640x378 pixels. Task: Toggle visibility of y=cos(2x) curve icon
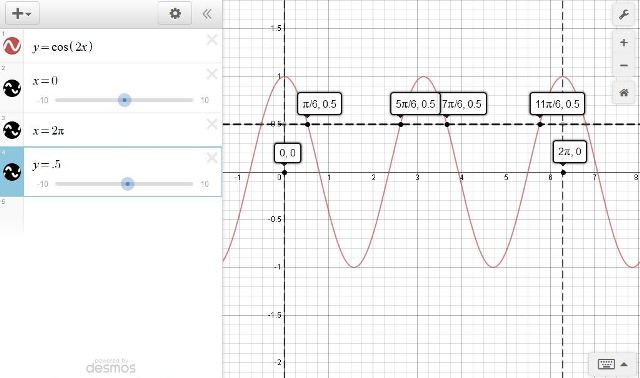[12, 46]
